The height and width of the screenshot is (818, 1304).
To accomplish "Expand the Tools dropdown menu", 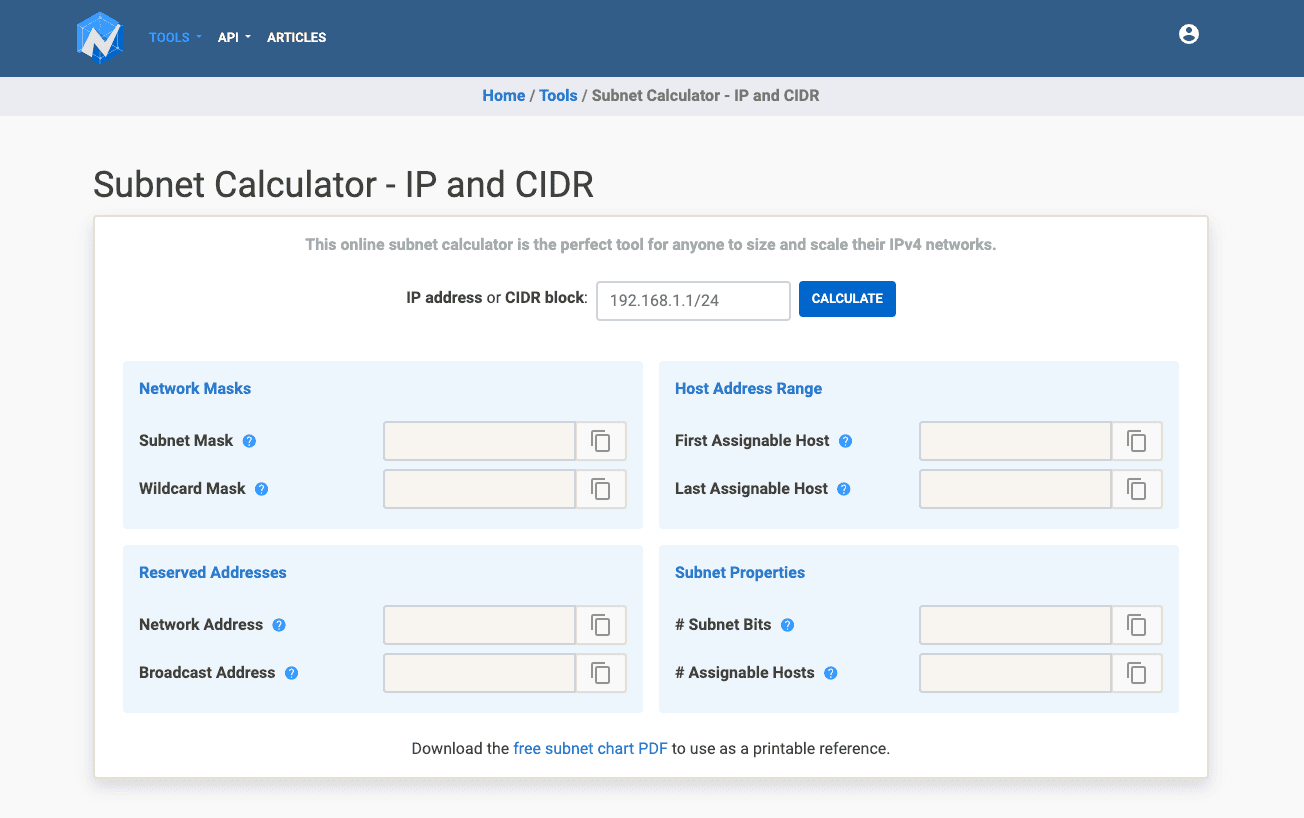I will coord(175,38).
